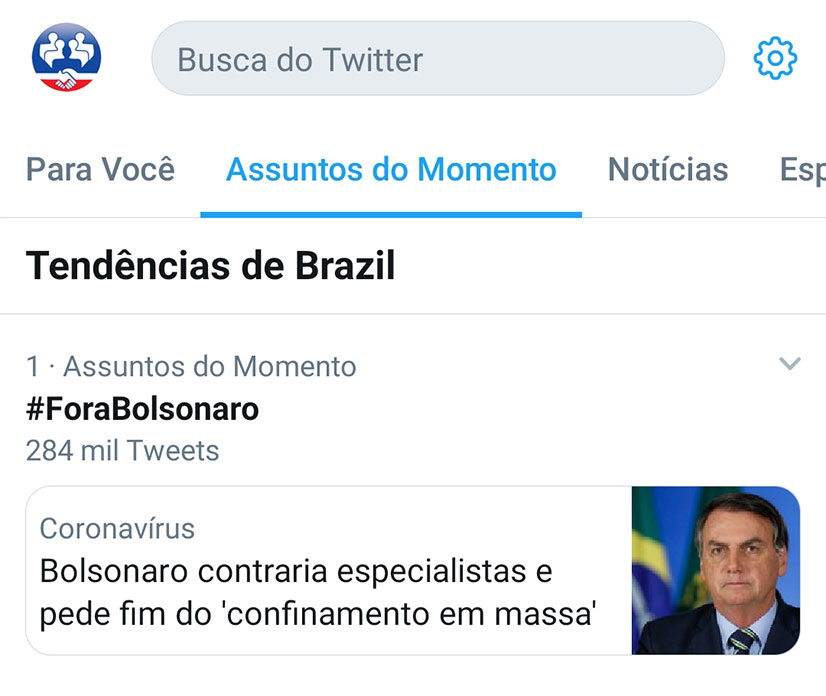Open the #ForaBolsonaro hashtag
This screenshot has width=826, height=696.
[x=142, y=409]
